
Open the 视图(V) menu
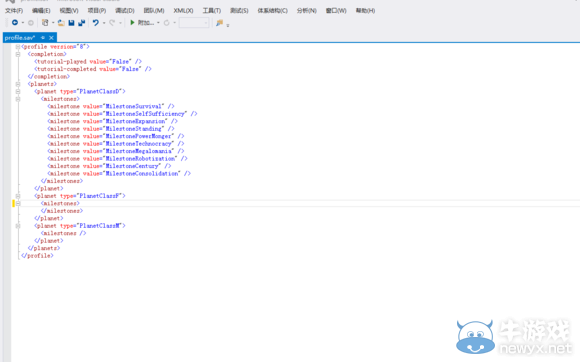click(x=69, y=10)
